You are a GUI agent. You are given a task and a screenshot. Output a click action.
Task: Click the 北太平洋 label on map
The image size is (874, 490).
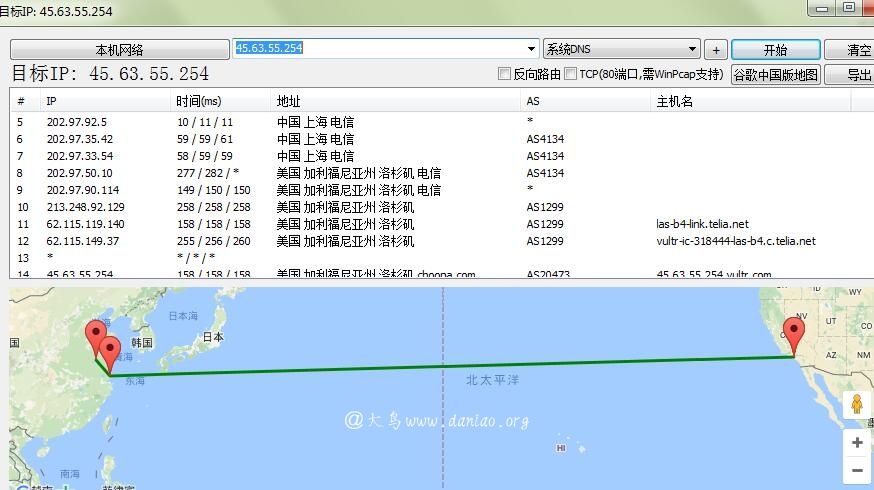pyautogui.click(x=493, y=380)
